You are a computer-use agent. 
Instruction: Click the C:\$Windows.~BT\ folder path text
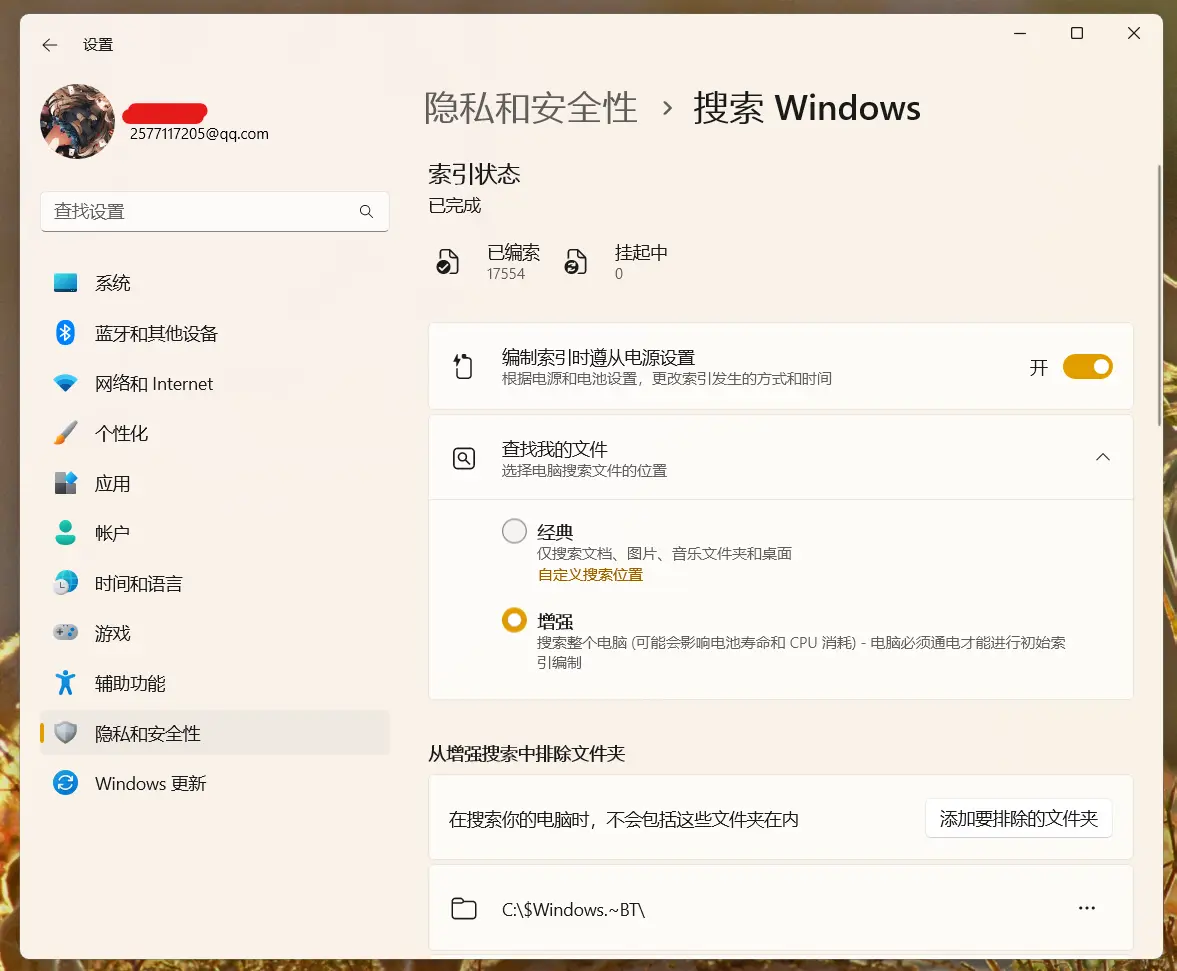(x=573, y=909)
